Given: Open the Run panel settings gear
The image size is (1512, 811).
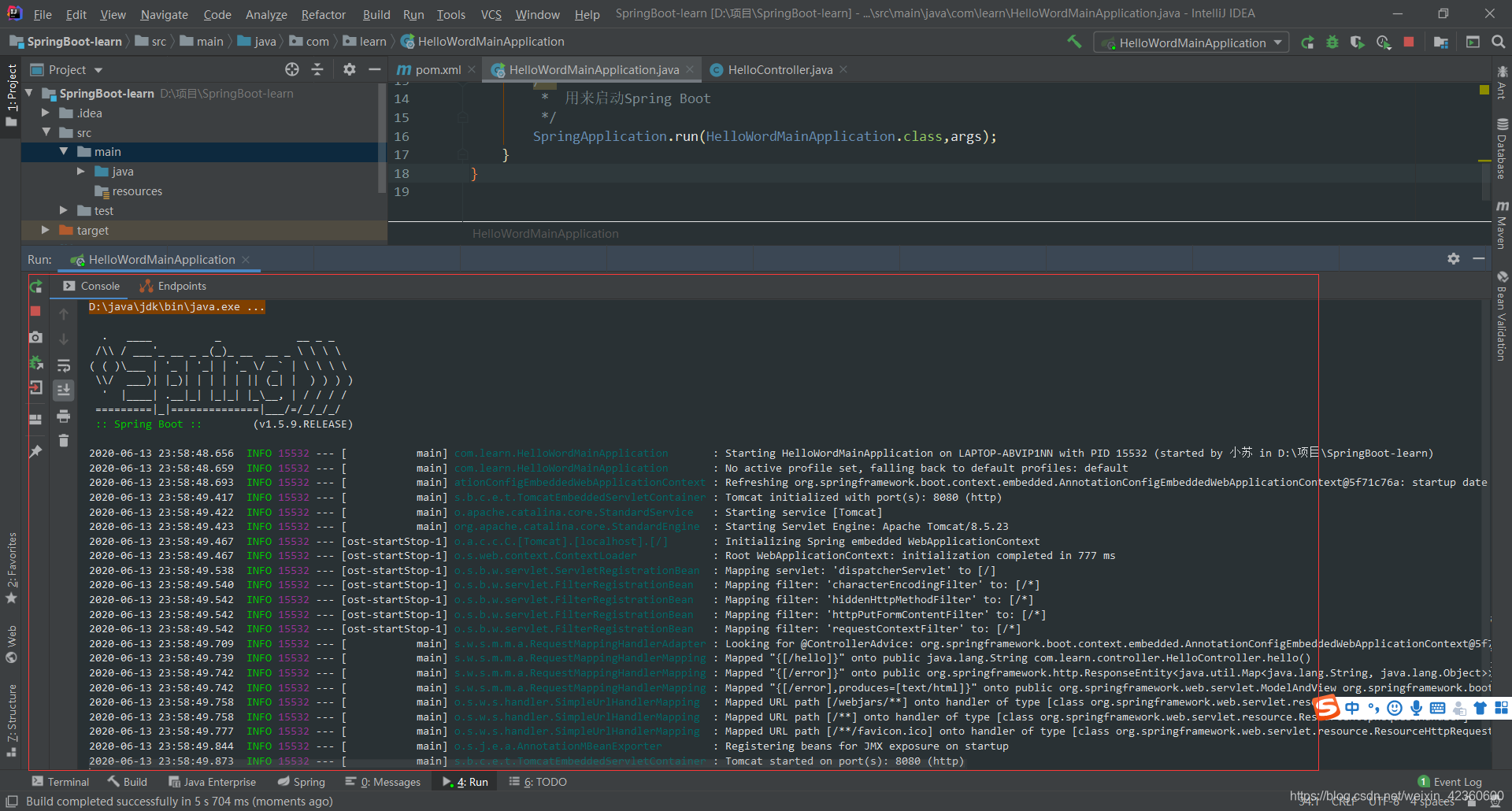Looking at the screenshot, I should click(1454, 258).
